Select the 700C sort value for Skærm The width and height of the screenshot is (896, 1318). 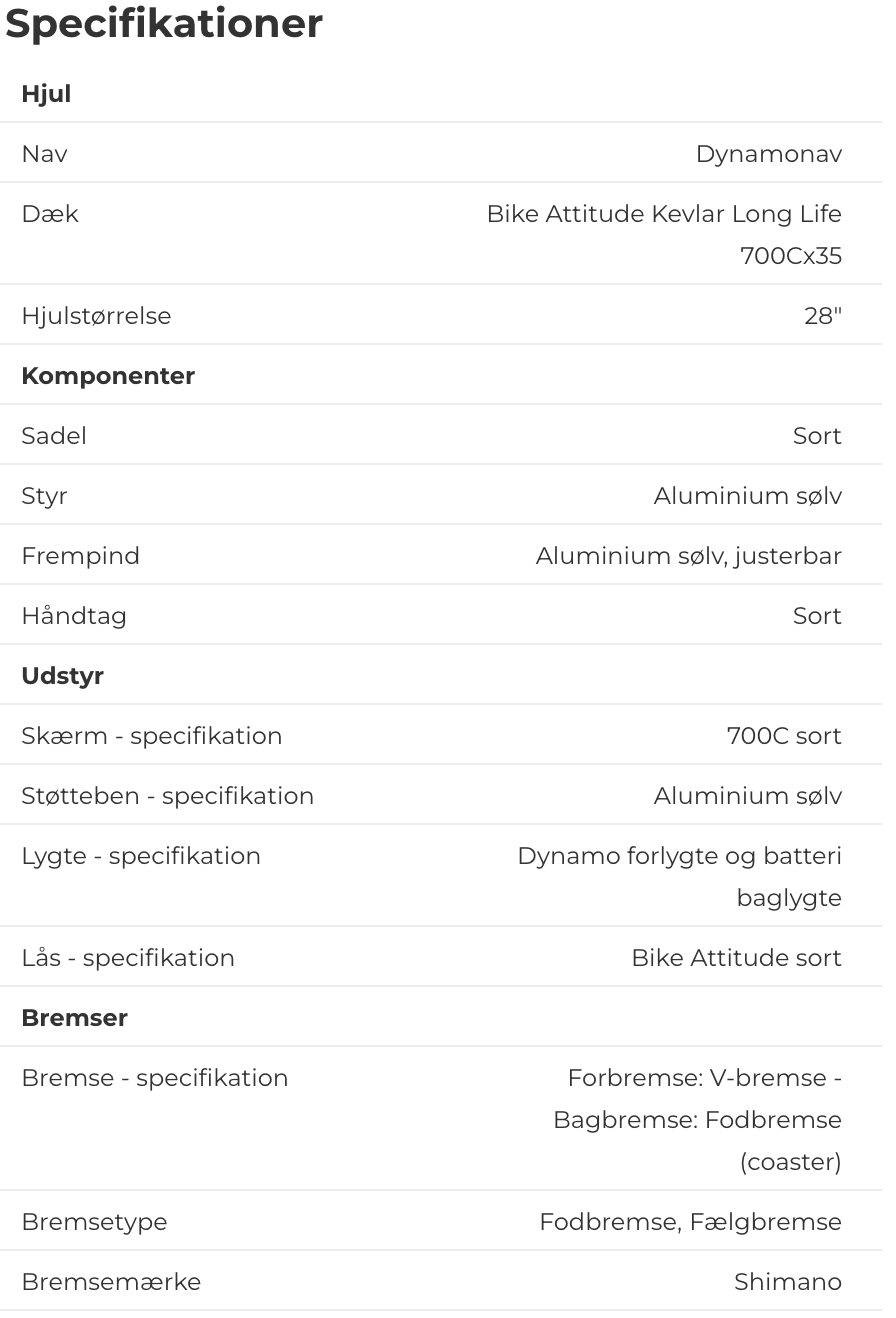tap(783, 736)
